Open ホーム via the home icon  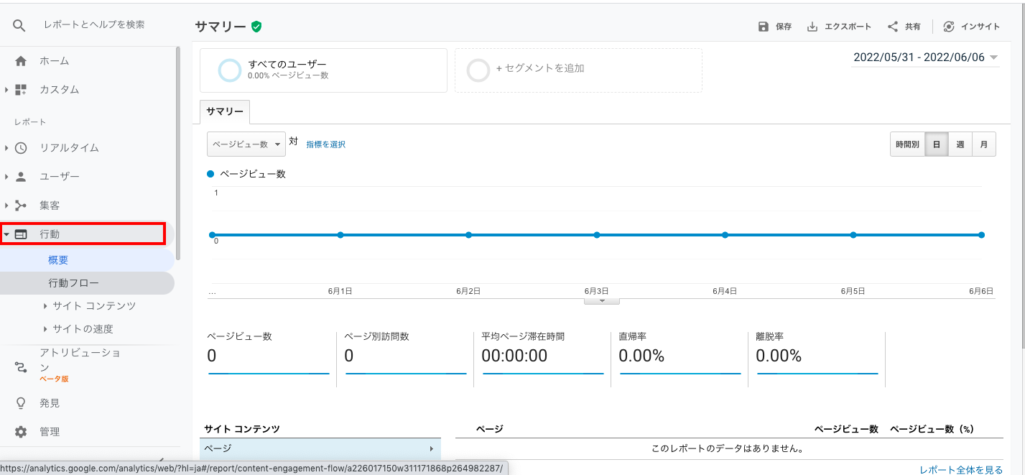(x=21, y=61)
